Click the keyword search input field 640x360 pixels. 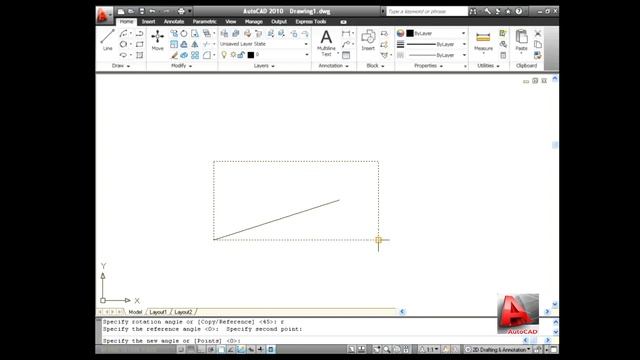point(427,11)
